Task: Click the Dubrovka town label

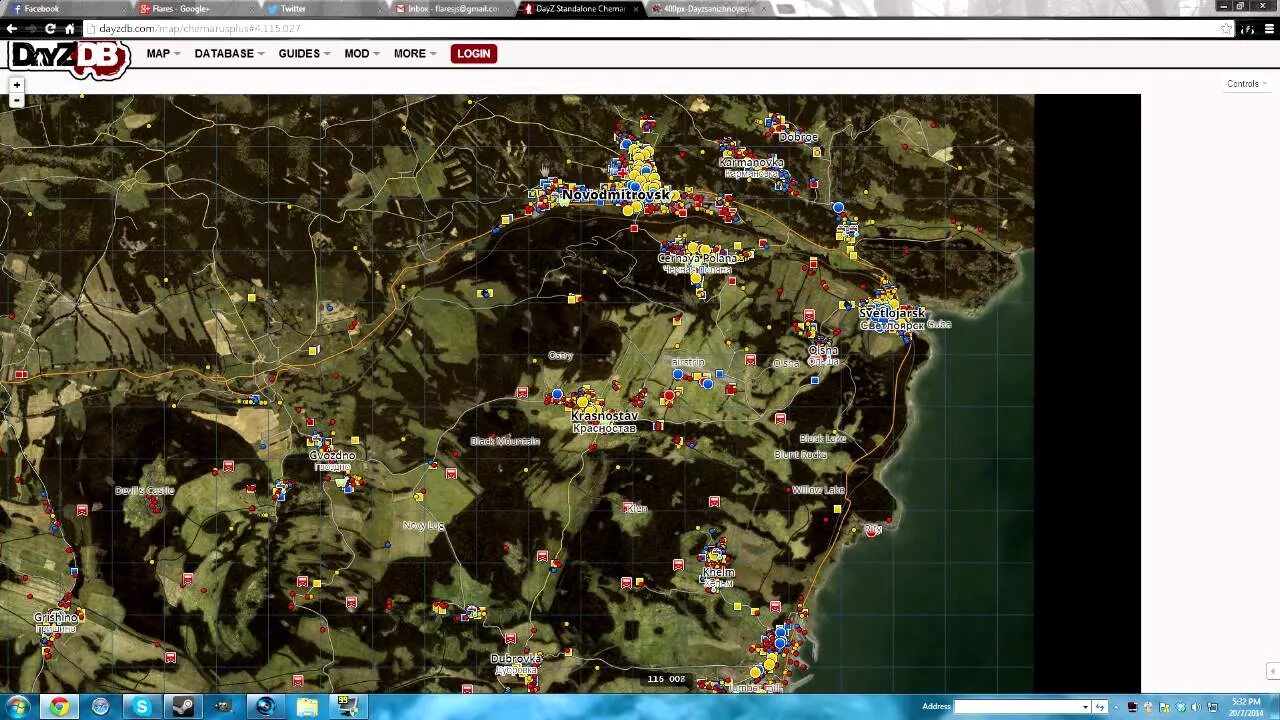Action: point(516,659)
